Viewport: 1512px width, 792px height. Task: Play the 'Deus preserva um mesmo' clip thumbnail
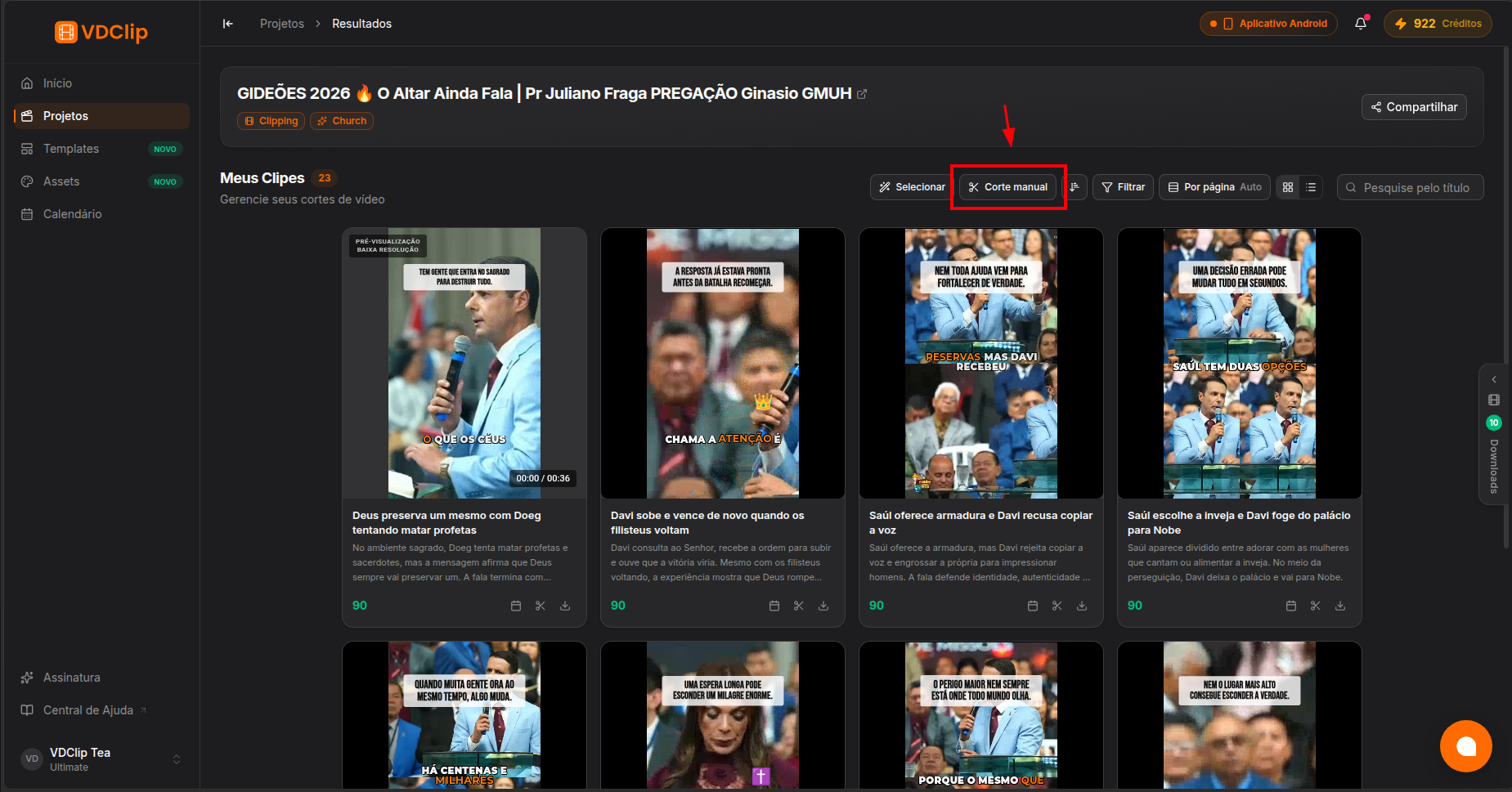[x=464, y=363]
